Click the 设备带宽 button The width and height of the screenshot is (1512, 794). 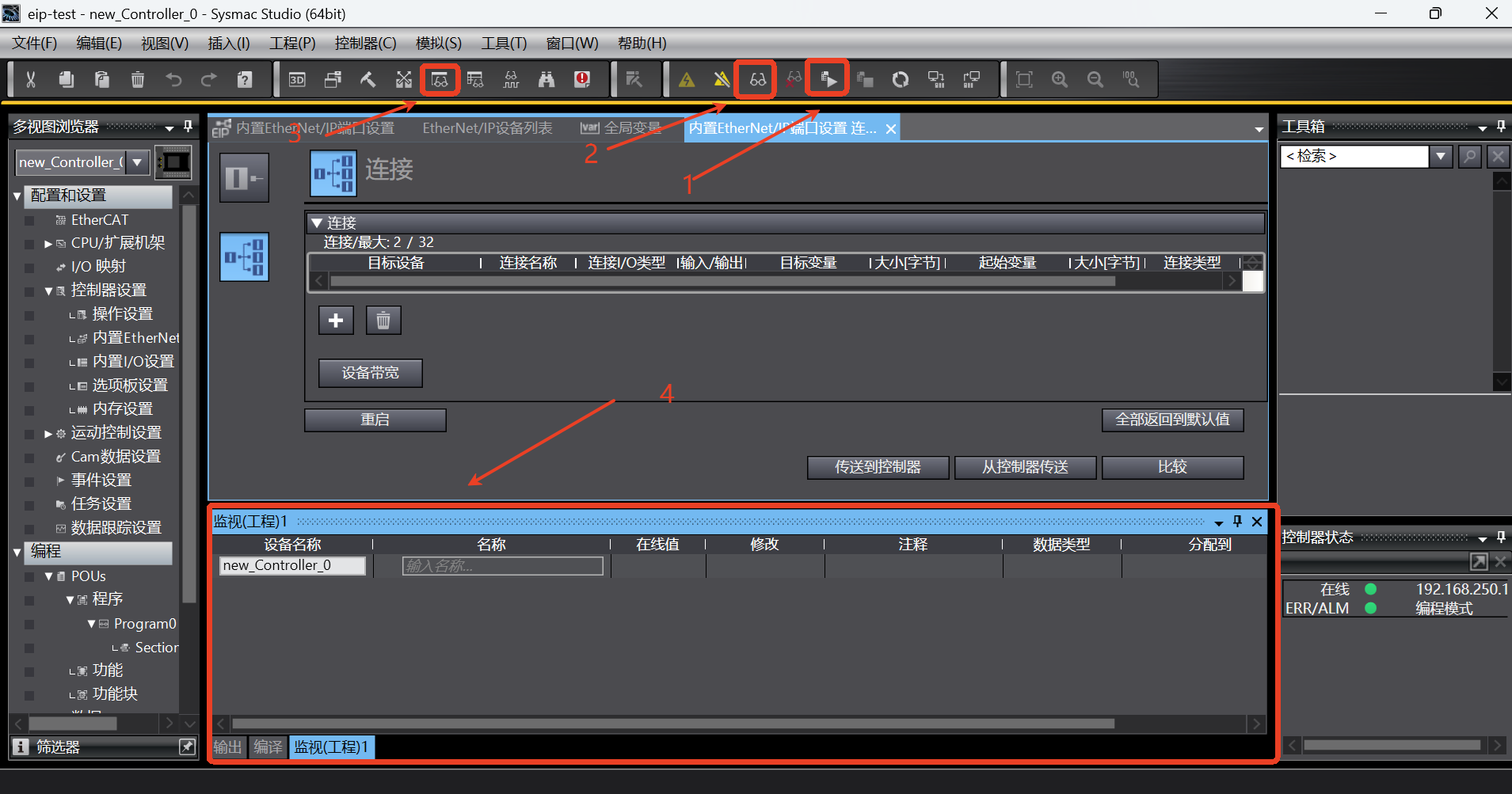371,373
